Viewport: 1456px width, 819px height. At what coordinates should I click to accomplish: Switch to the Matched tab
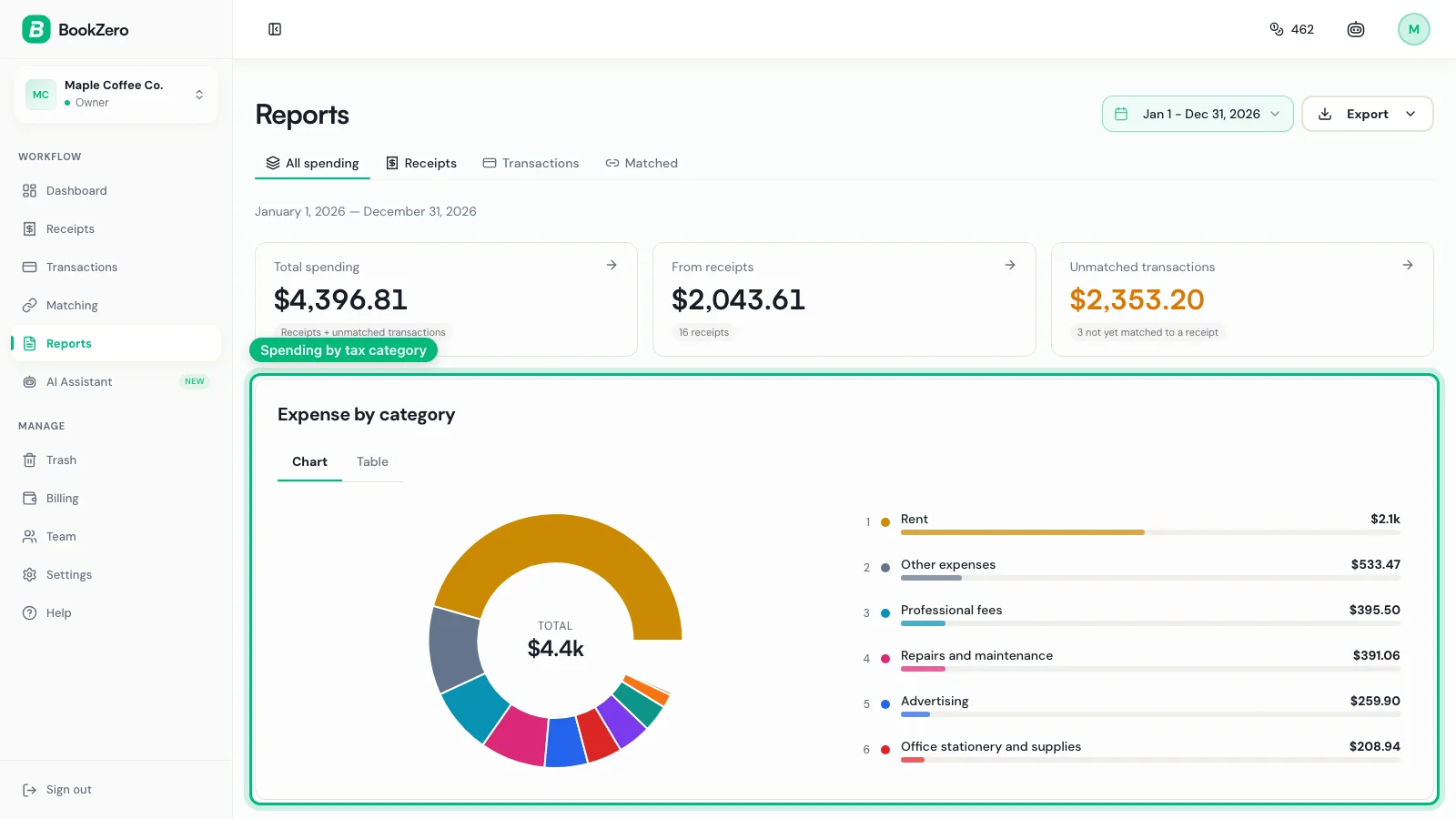click(x=642, y=163)
